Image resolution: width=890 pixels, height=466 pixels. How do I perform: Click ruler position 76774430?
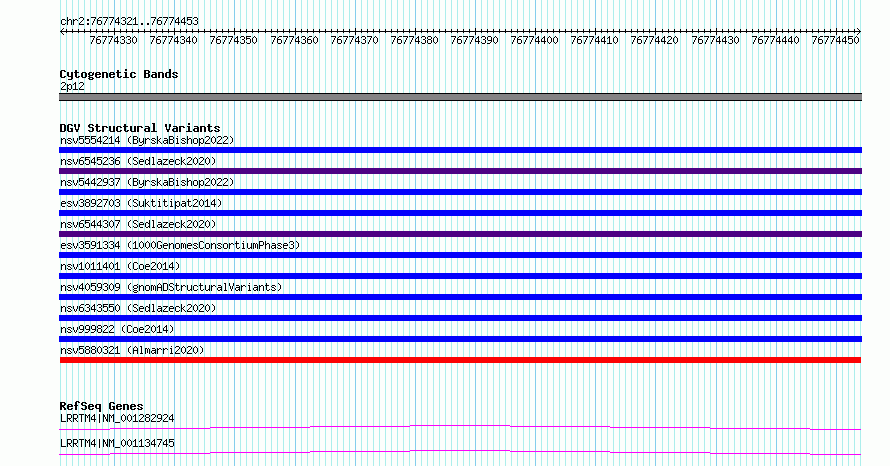715,40
